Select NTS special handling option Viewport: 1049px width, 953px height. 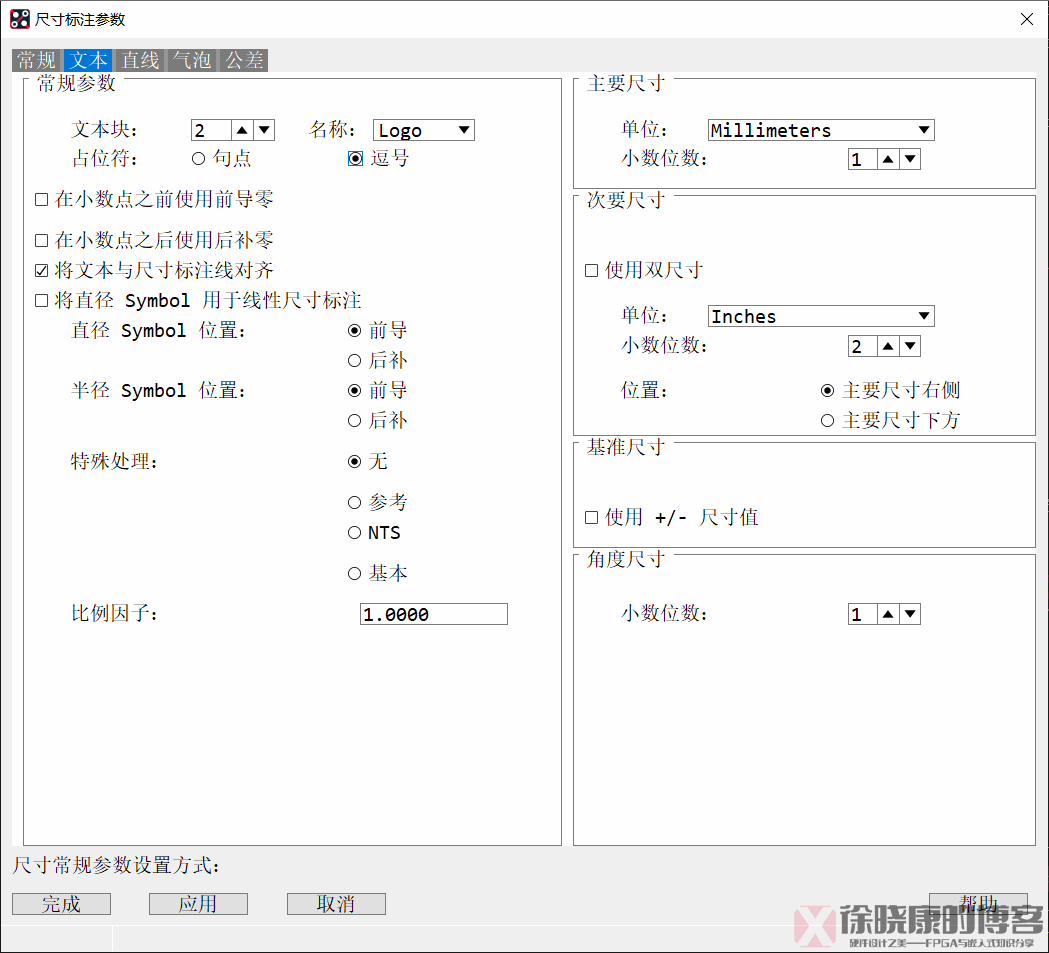354,533
